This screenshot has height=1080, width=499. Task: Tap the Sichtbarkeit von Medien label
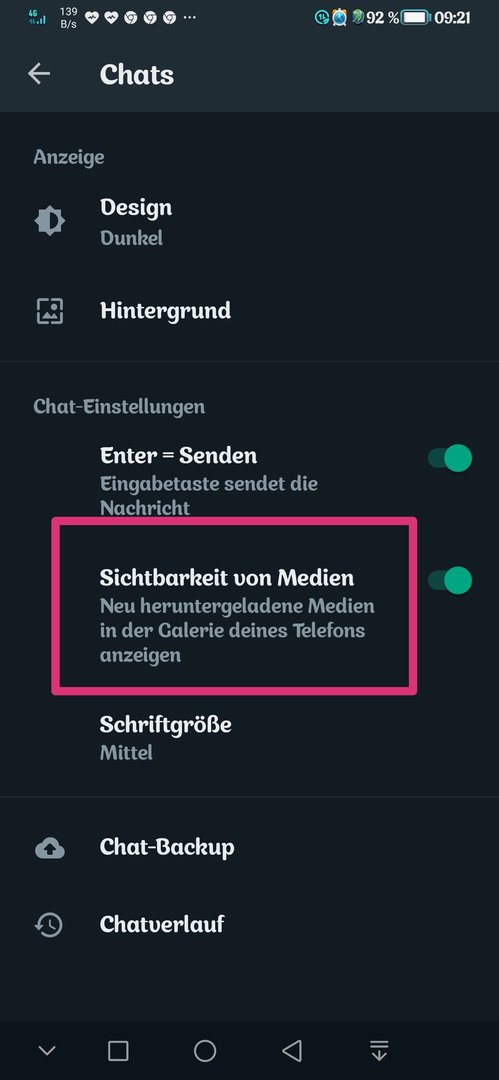227,577
